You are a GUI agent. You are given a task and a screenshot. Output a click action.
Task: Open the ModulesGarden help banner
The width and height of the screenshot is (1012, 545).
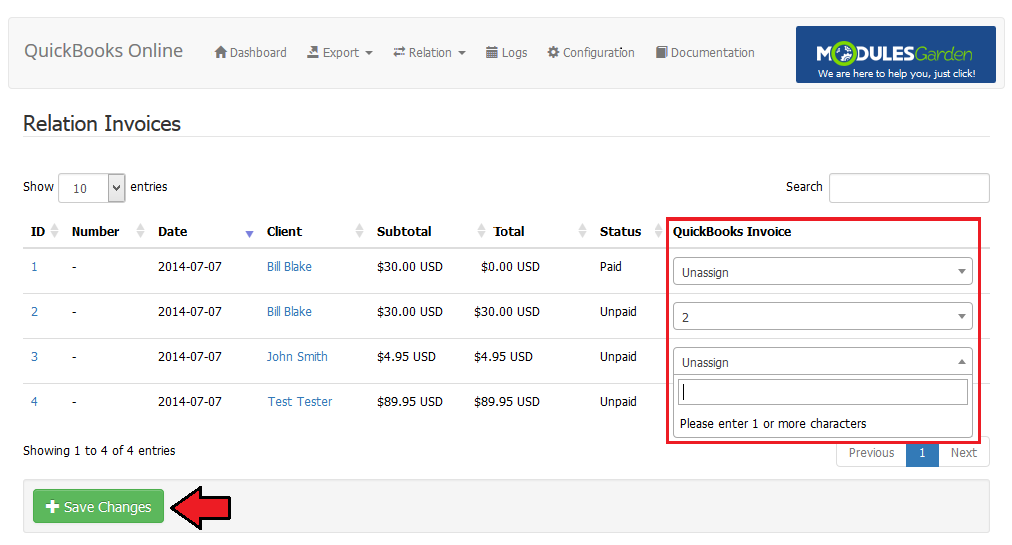(896, 54)
